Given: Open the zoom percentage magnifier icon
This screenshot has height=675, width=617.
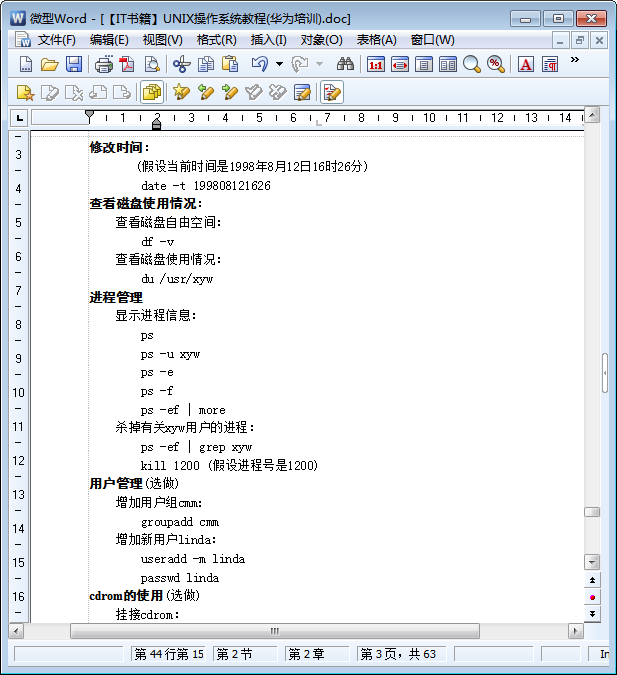Looking at the screenshot, I should tap(496, 65).
